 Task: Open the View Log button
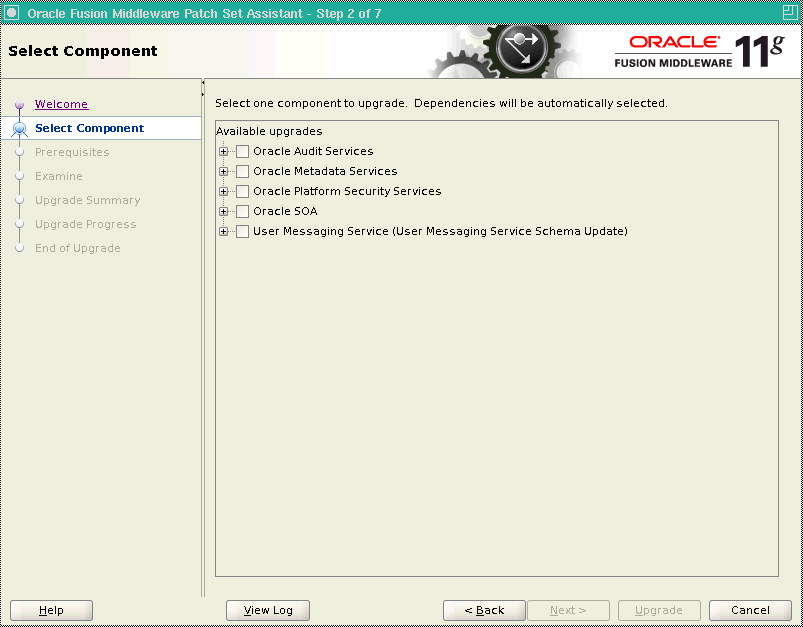click(x=268, y=610)
